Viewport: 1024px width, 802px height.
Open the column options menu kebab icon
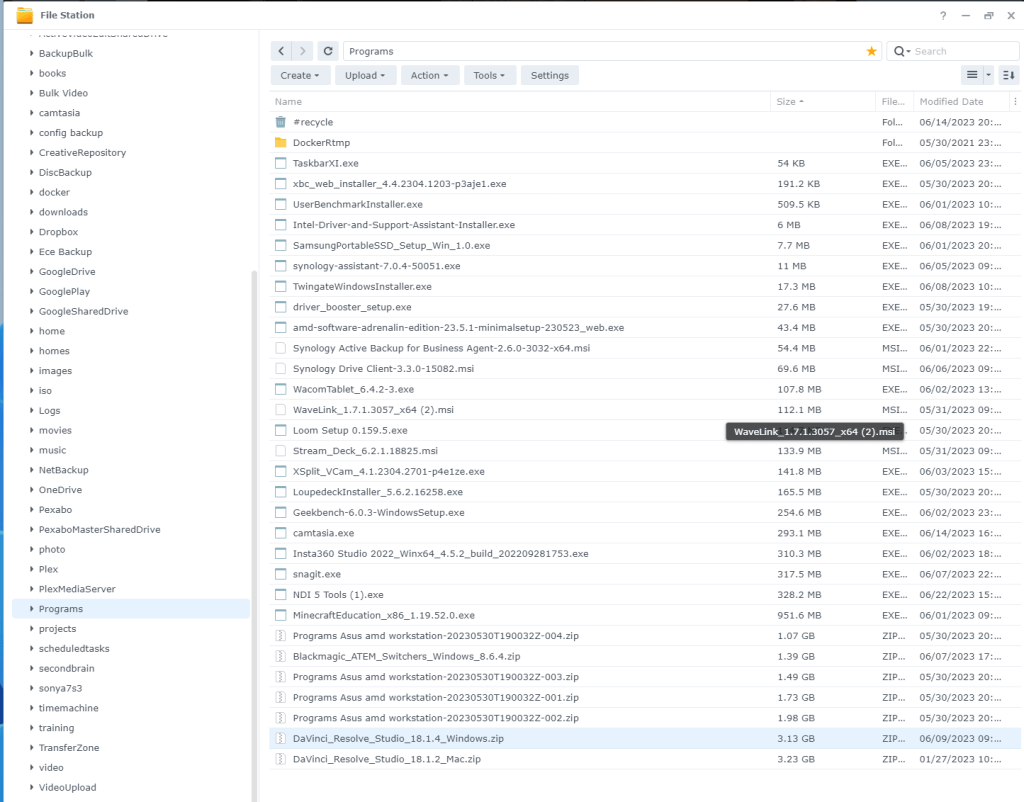pos(1015,101)
